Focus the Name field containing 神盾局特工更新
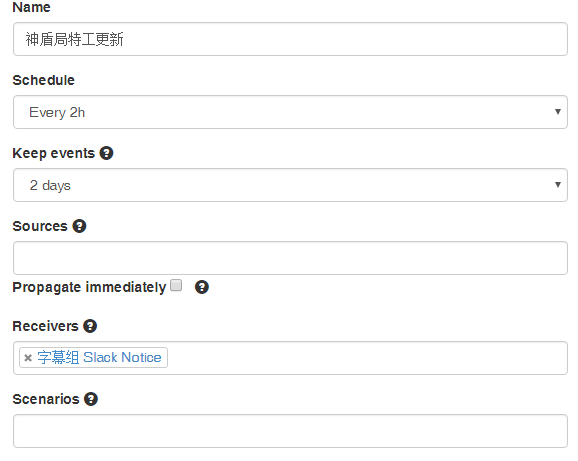Image resolution: width=578 pixels, height=461 pixels. [x=290, y=39]
